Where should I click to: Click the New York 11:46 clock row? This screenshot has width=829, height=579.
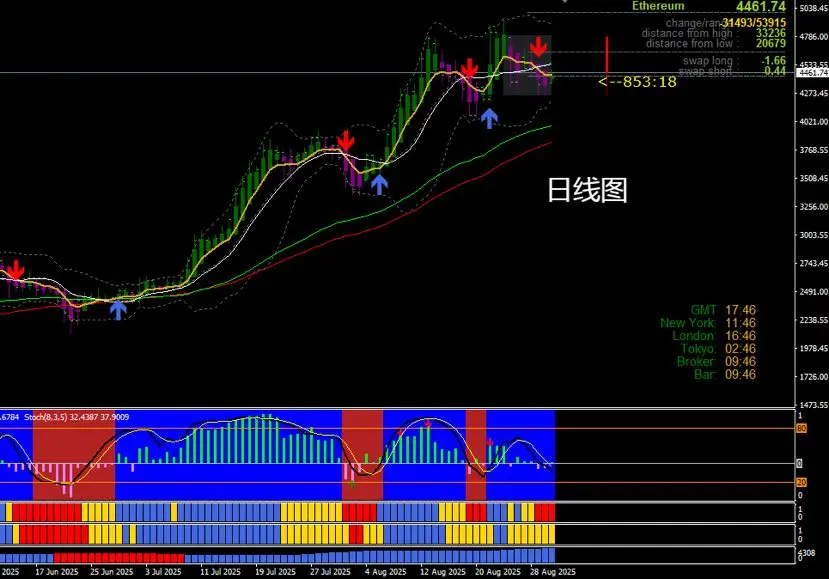pos(708,323)
